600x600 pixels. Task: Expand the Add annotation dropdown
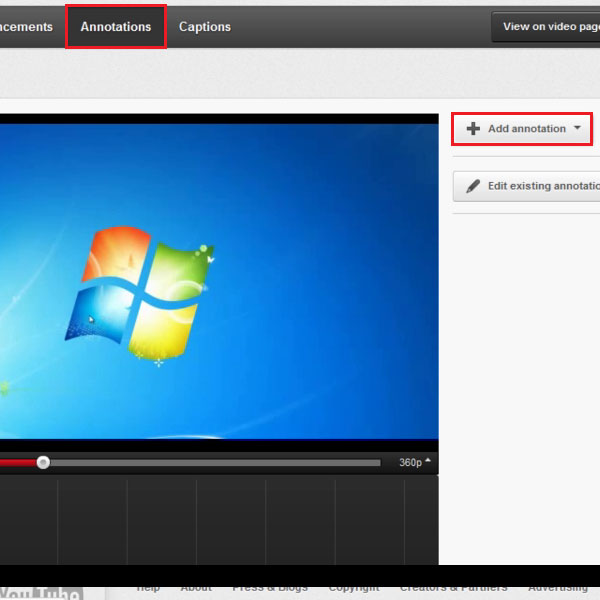(x=522, y=129)
